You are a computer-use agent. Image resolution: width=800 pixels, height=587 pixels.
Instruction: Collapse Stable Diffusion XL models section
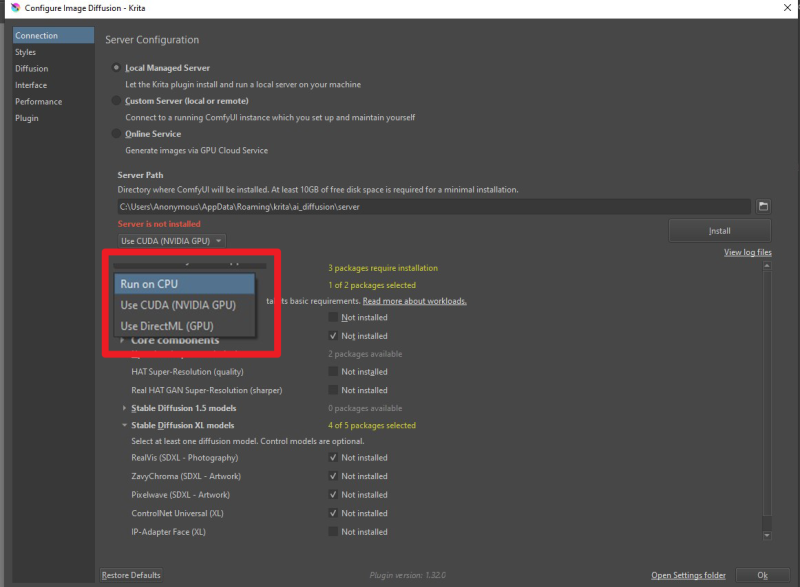[124, 425]
